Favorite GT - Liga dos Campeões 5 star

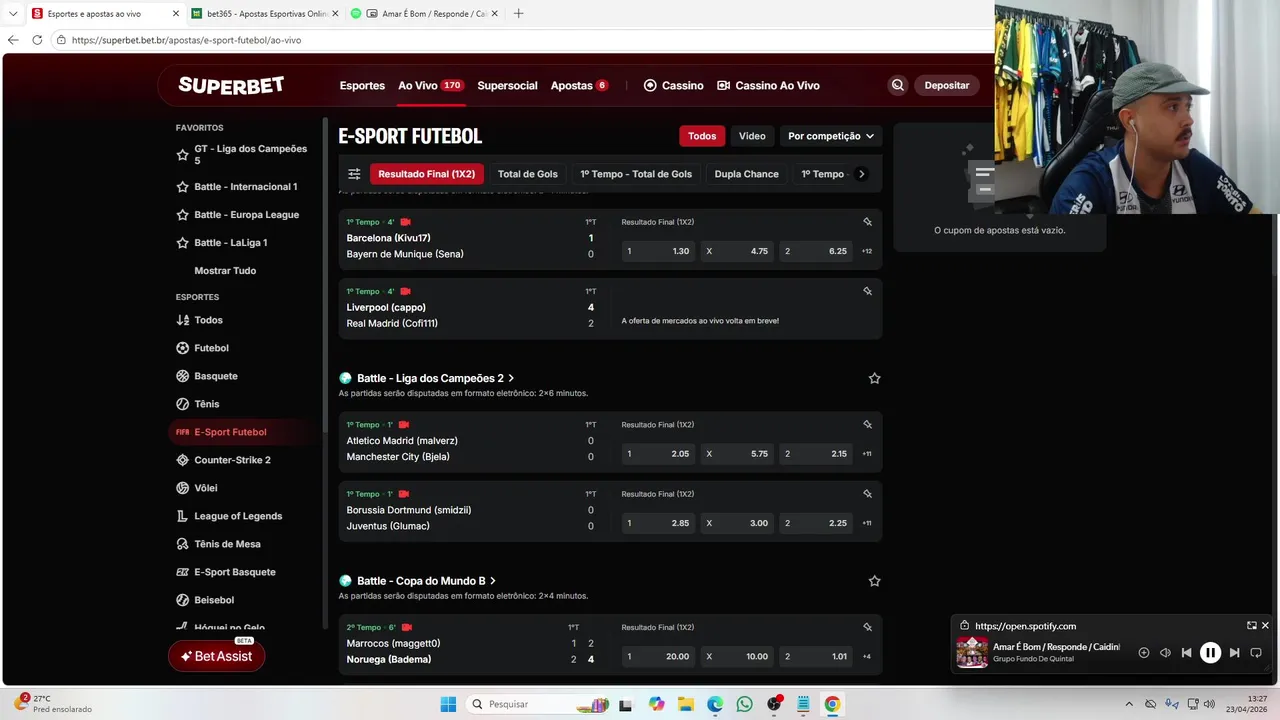(x=182, y=155)
